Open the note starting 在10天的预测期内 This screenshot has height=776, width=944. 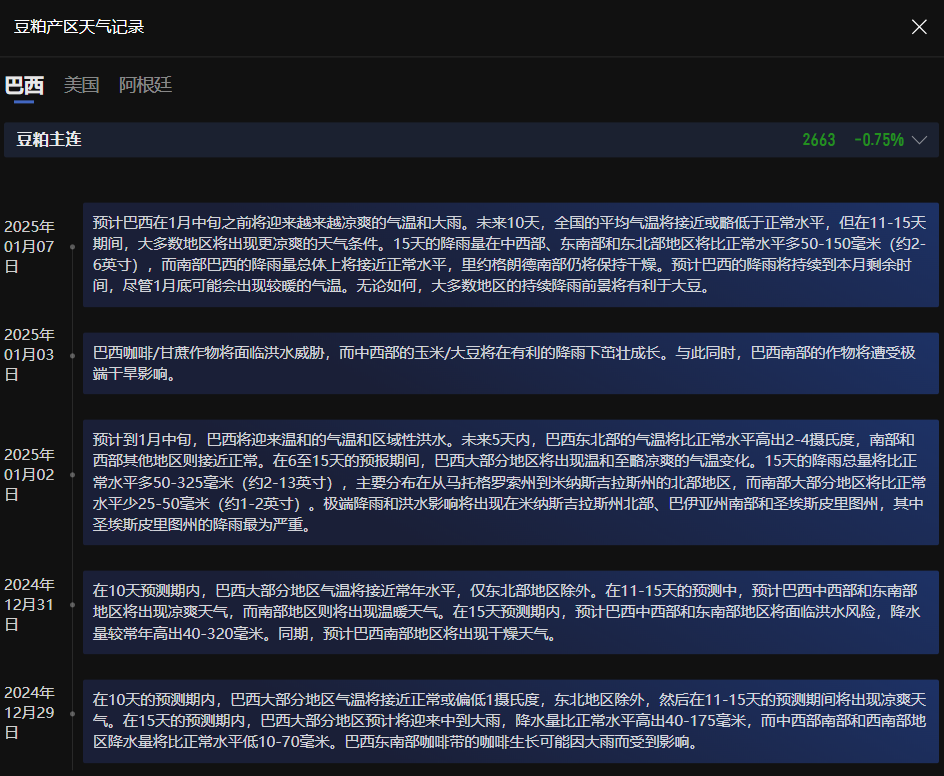(511, 721)
